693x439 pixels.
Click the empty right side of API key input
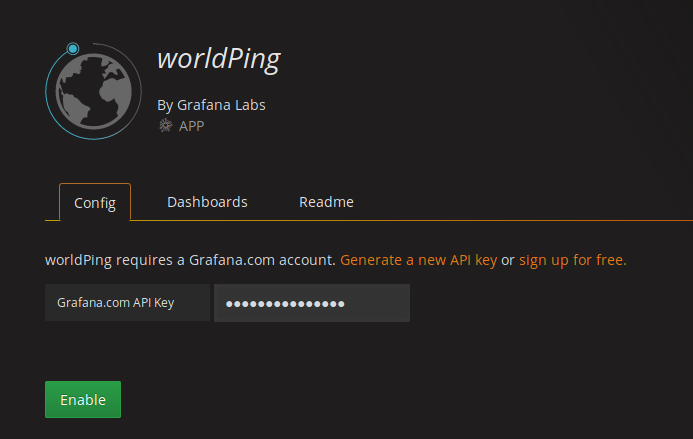378,303
